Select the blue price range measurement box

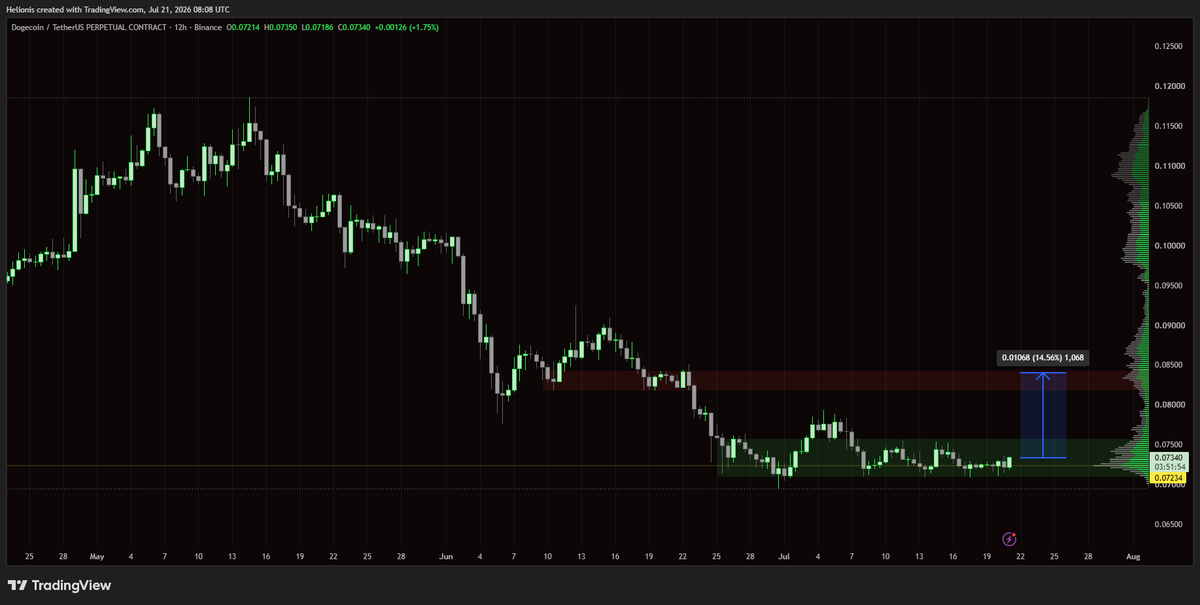point(1043,415)
